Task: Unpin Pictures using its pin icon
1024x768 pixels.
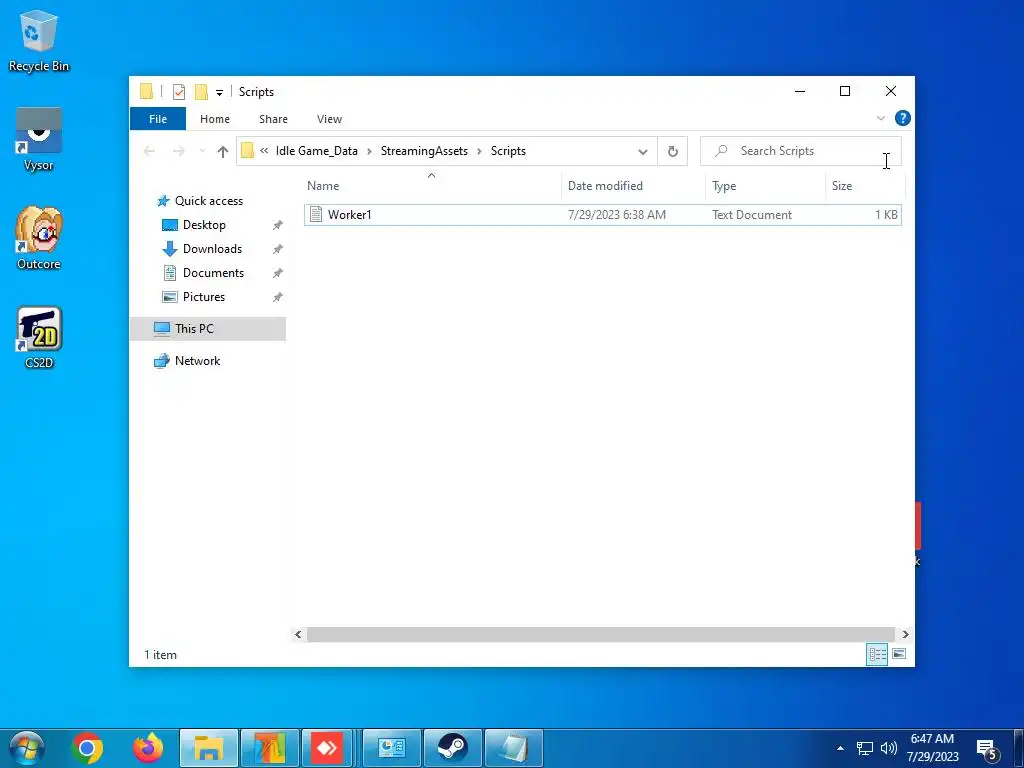Action: pos(278,297)
